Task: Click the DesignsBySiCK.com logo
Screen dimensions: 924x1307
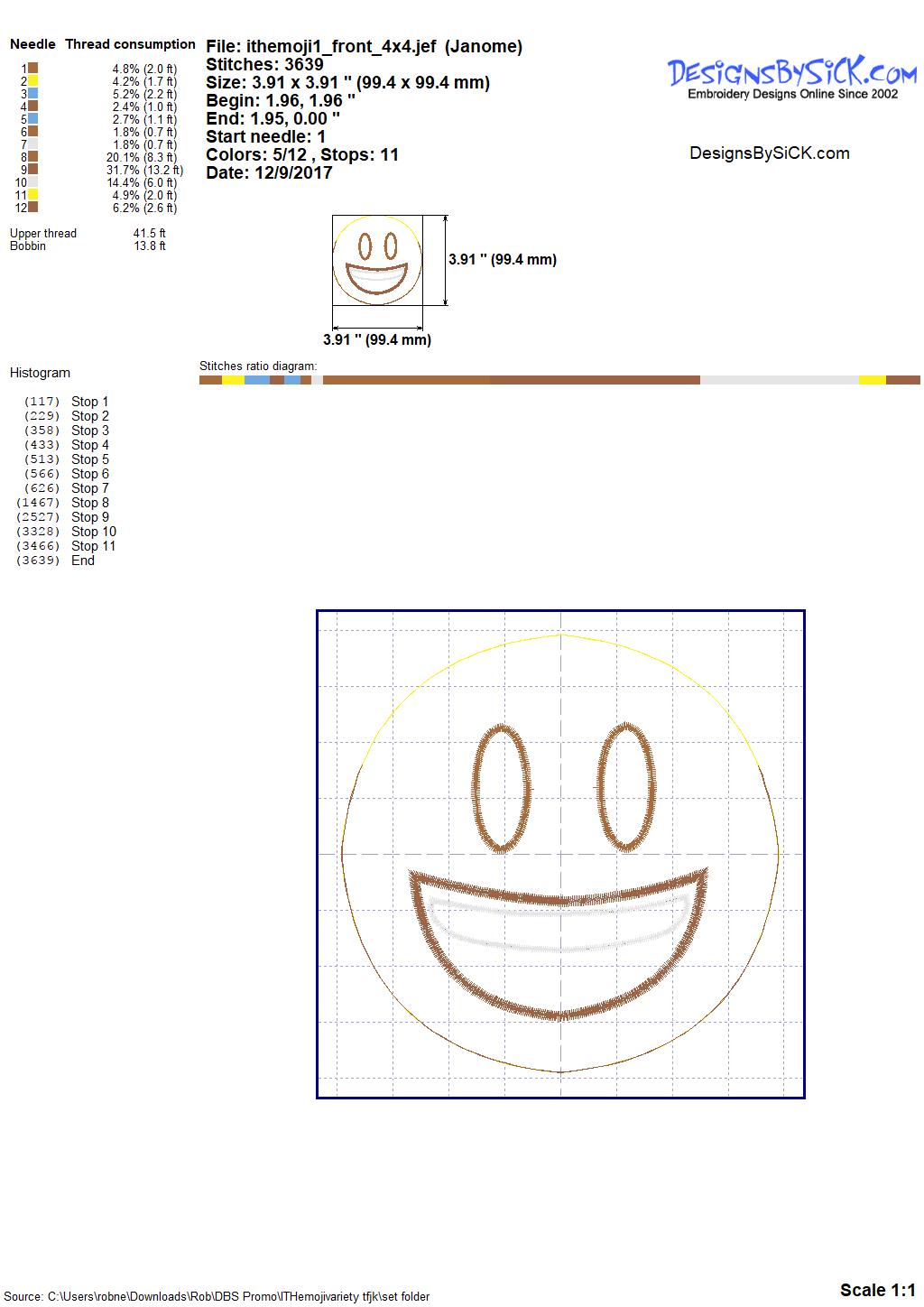Action: pos(791,78)
